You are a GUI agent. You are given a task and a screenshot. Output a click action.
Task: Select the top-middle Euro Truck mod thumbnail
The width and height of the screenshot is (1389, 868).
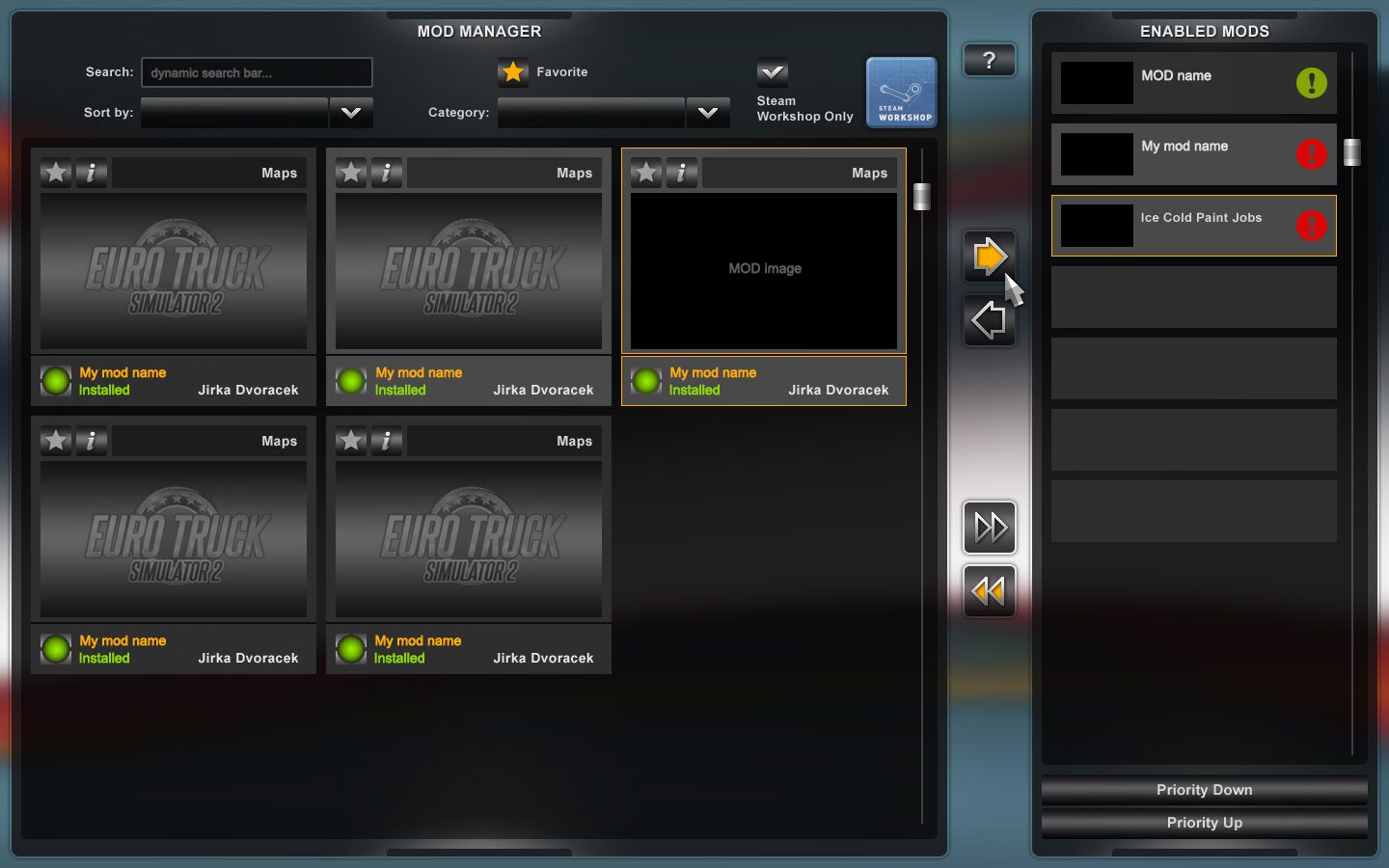(x=469, y=271)
